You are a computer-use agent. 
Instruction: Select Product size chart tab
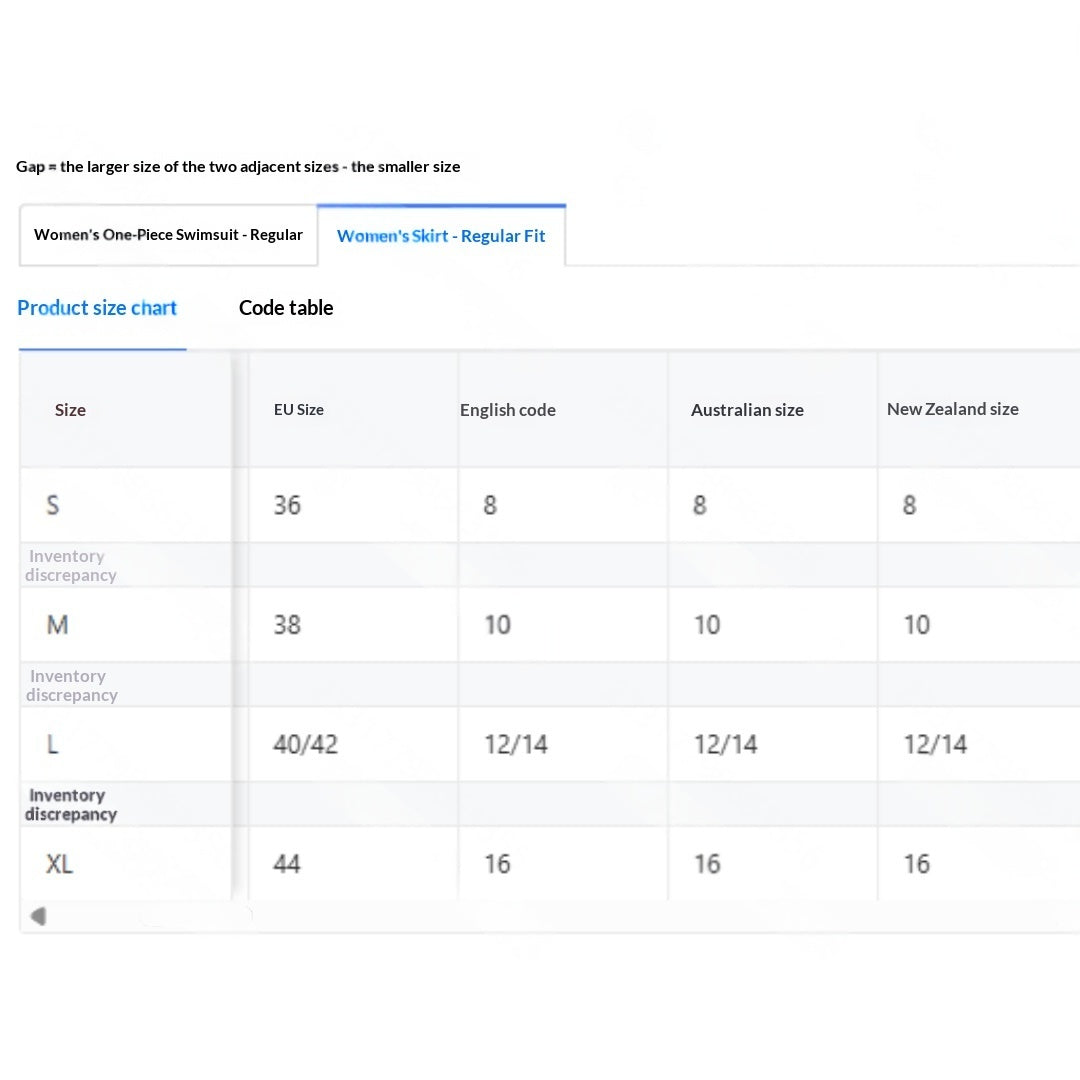97,308
